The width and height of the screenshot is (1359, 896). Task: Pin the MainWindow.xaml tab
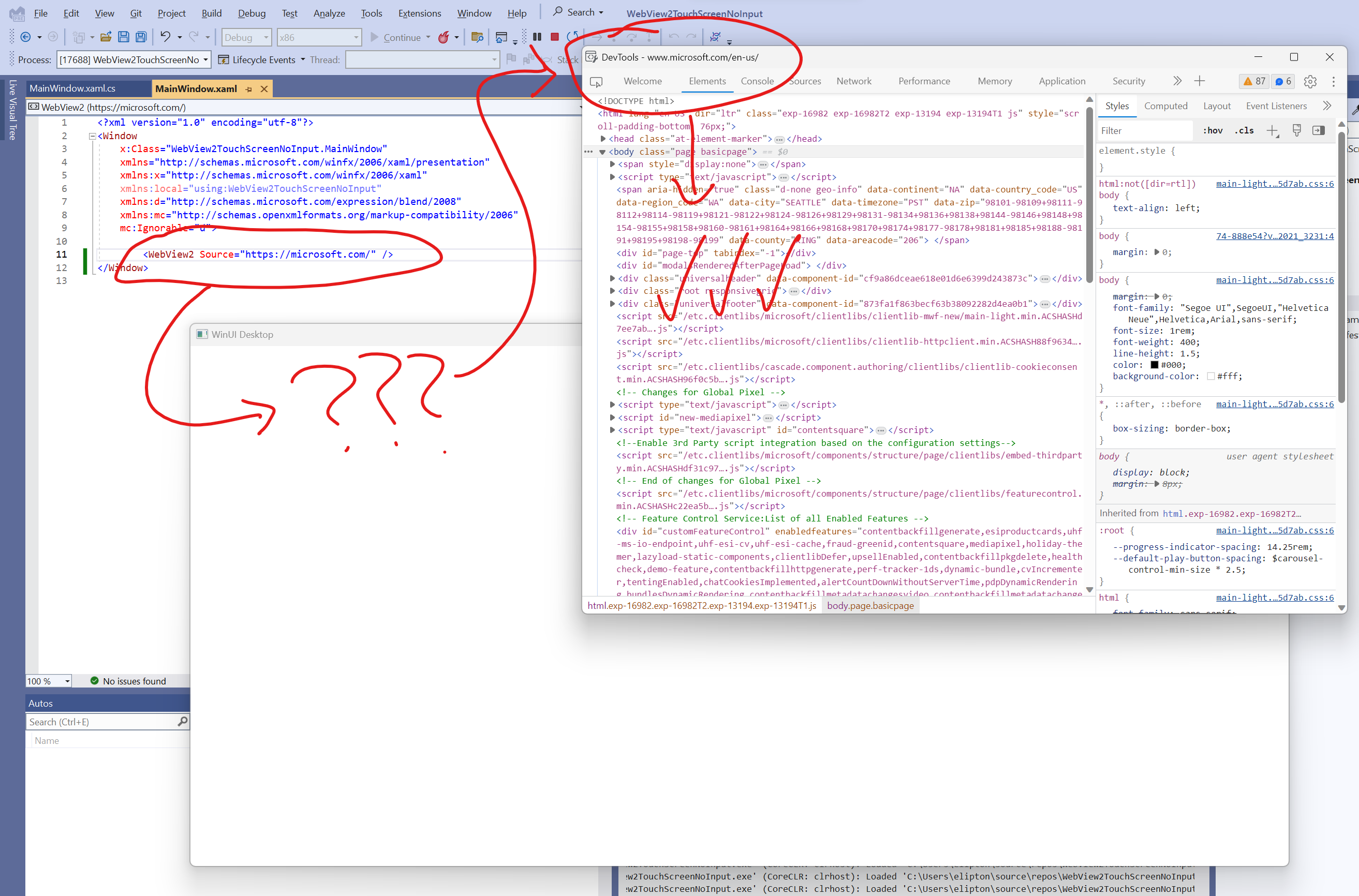[x=248, y=89]
